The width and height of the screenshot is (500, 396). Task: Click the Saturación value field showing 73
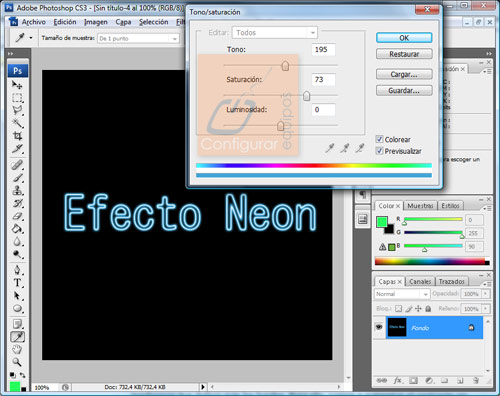coord(323,79)
